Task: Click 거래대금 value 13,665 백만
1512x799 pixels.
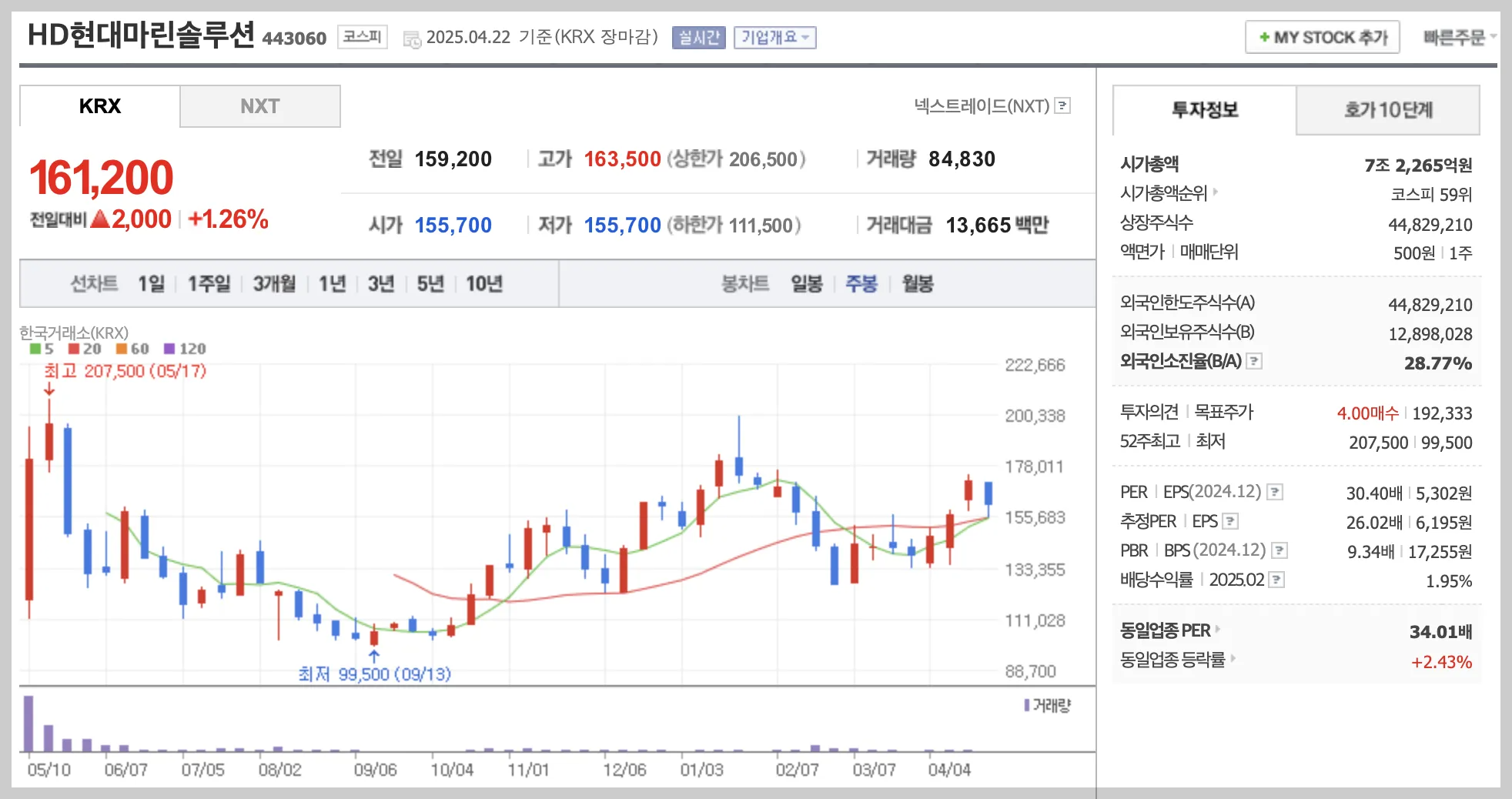Action: [x=997, y=225]
